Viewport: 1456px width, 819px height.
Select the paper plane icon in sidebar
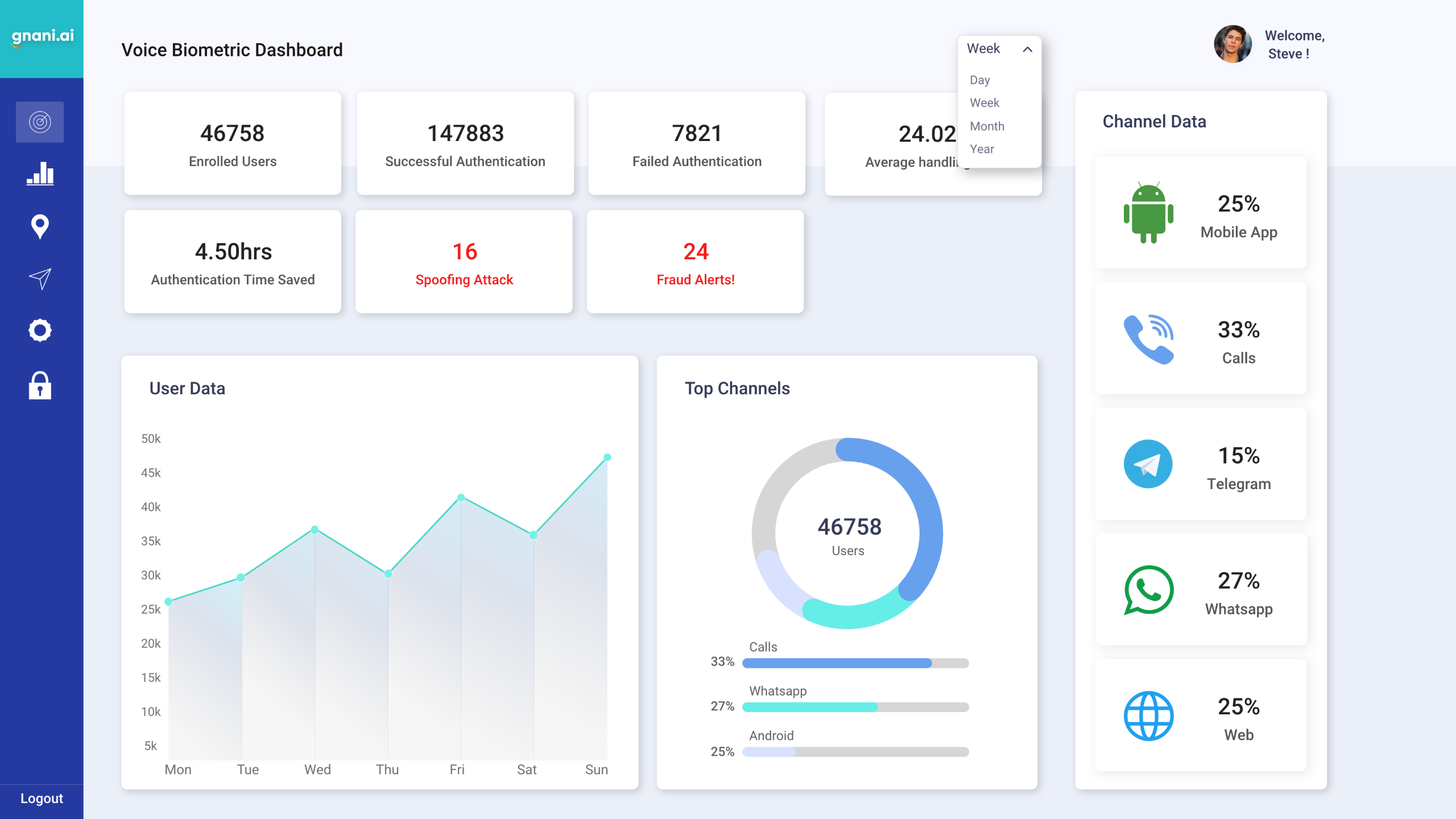click(40, 278)
